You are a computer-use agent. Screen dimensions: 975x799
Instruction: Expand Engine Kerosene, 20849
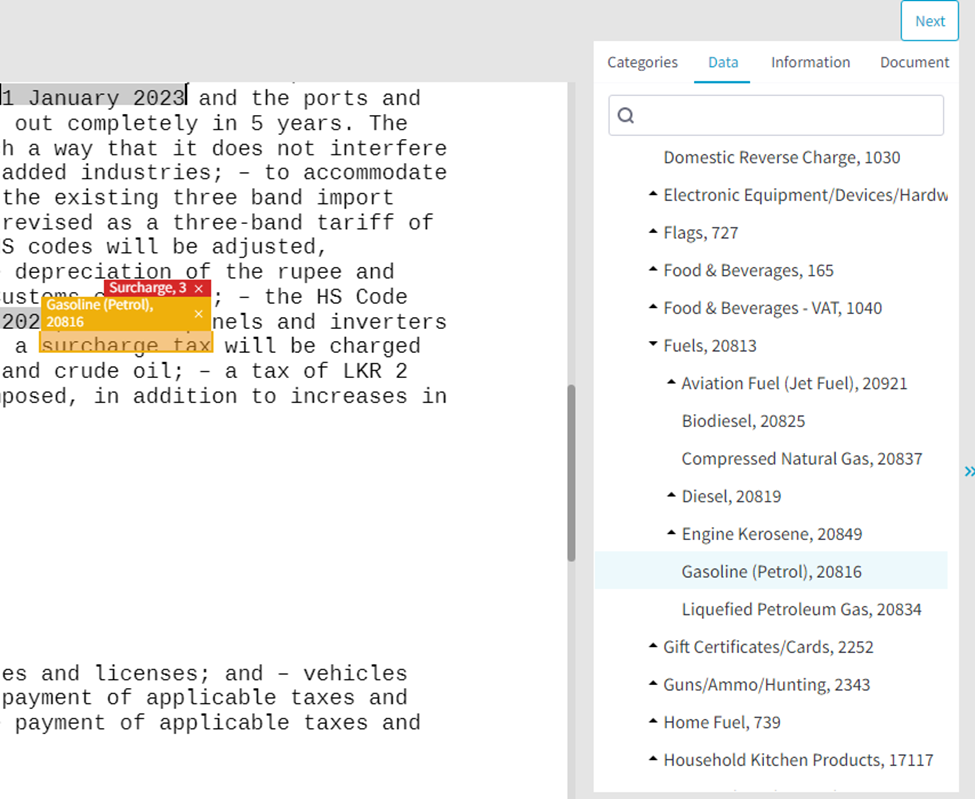(670, 533)
